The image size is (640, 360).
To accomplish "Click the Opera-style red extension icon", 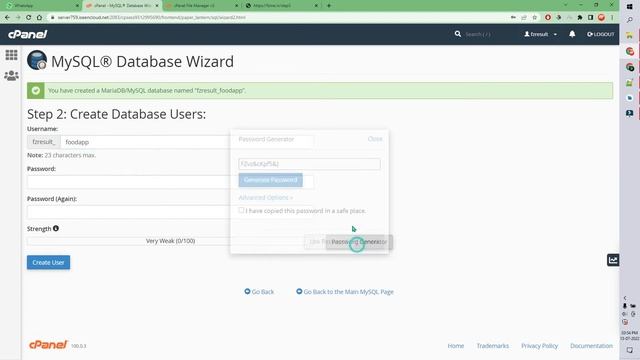I will [x=548, y=18].
